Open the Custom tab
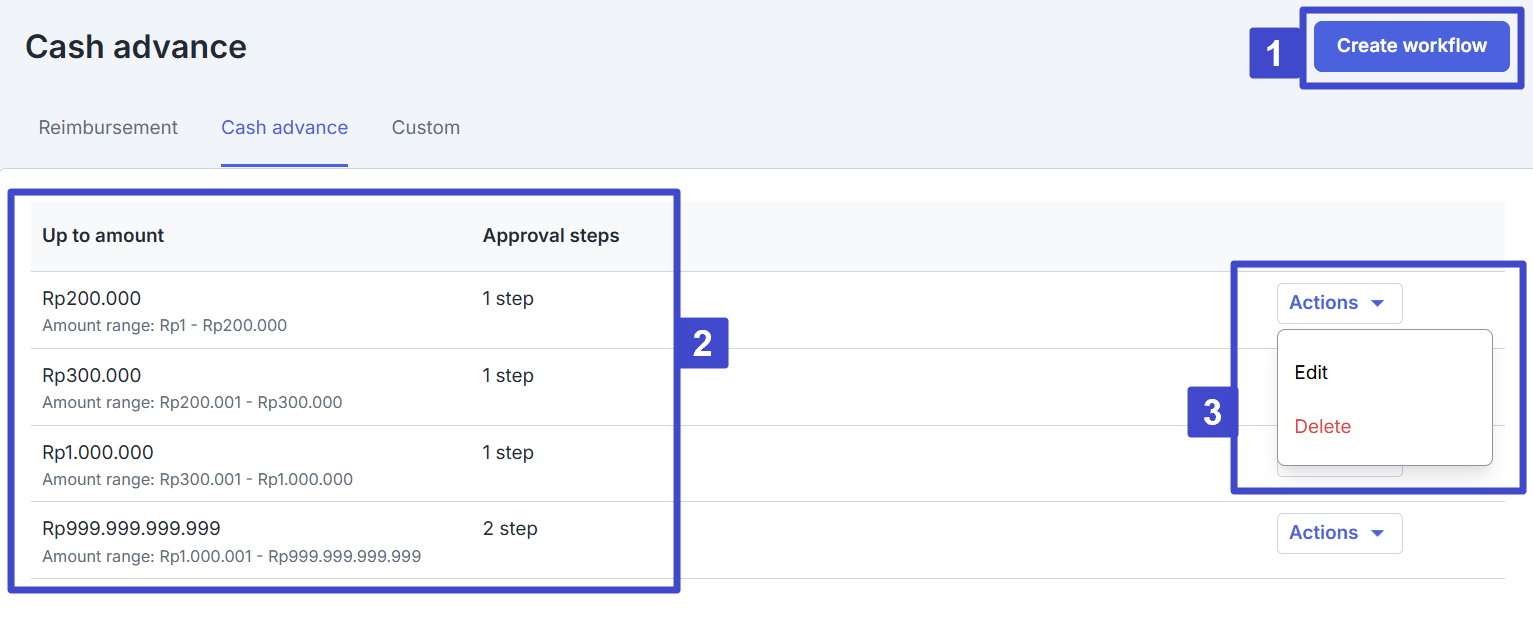This screenshot has width=1533, height=621. [425, 128]
